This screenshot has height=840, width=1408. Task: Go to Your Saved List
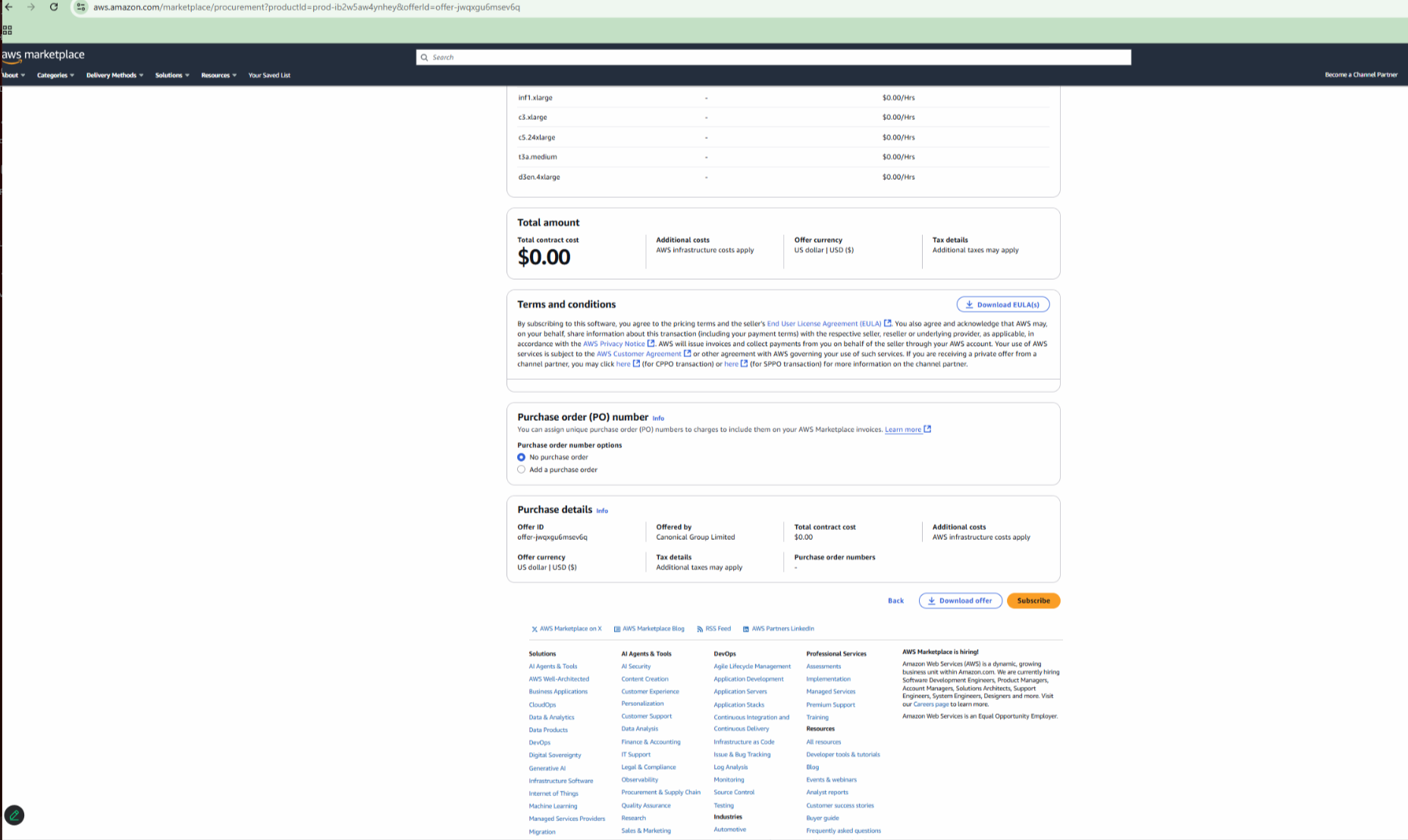pyautogui.click(x=269, y=75)
